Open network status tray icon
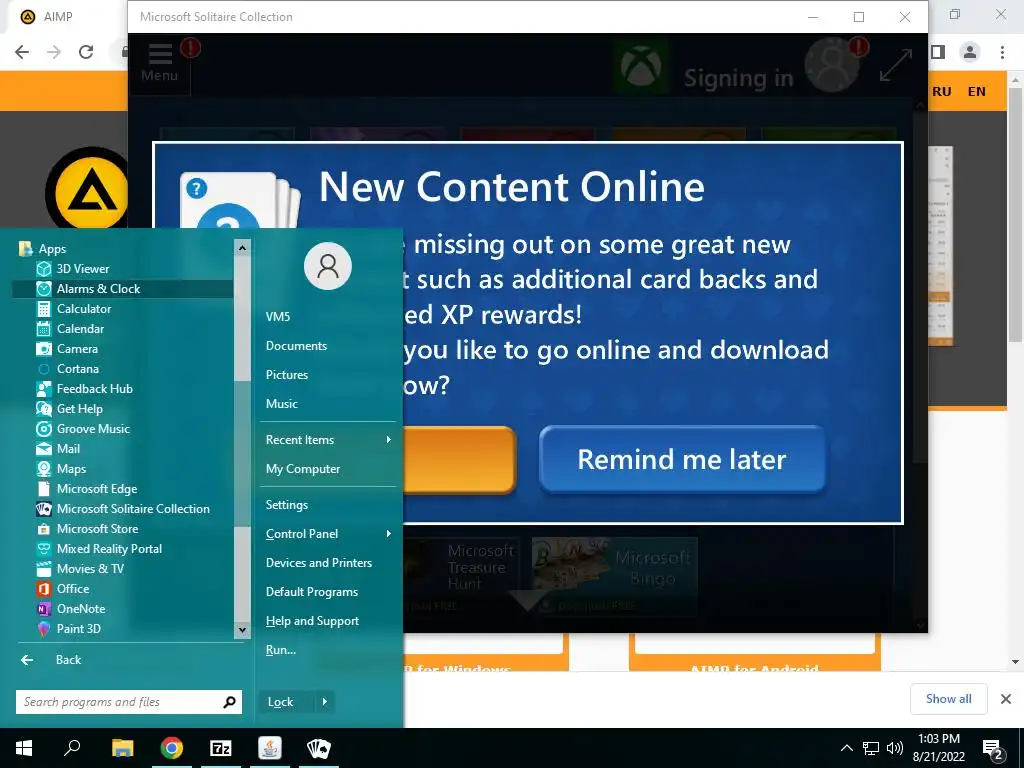Screen dimensions: 1024x768 click(871, 748)
